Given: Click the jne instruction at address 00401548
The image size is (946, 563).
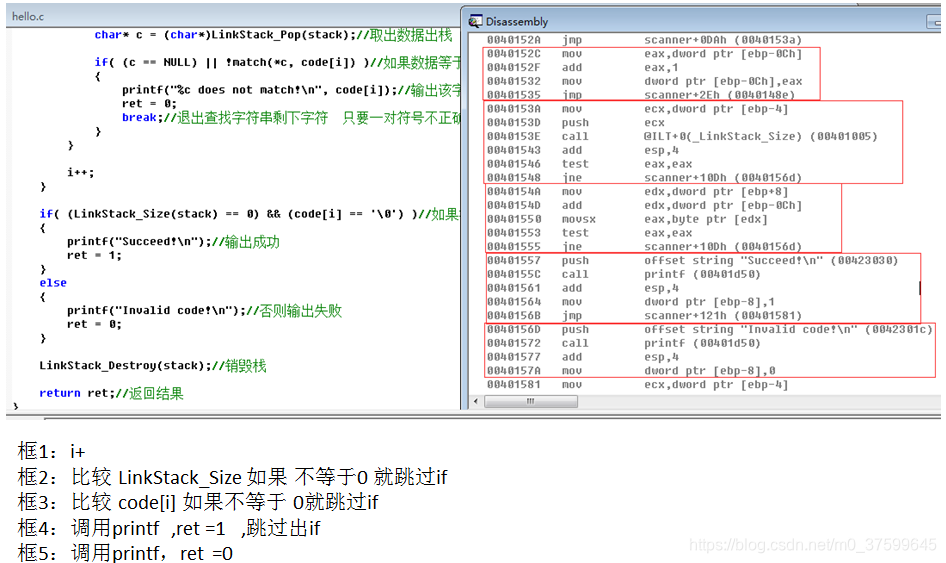Looking at the screenshot, I should point(644,178).
